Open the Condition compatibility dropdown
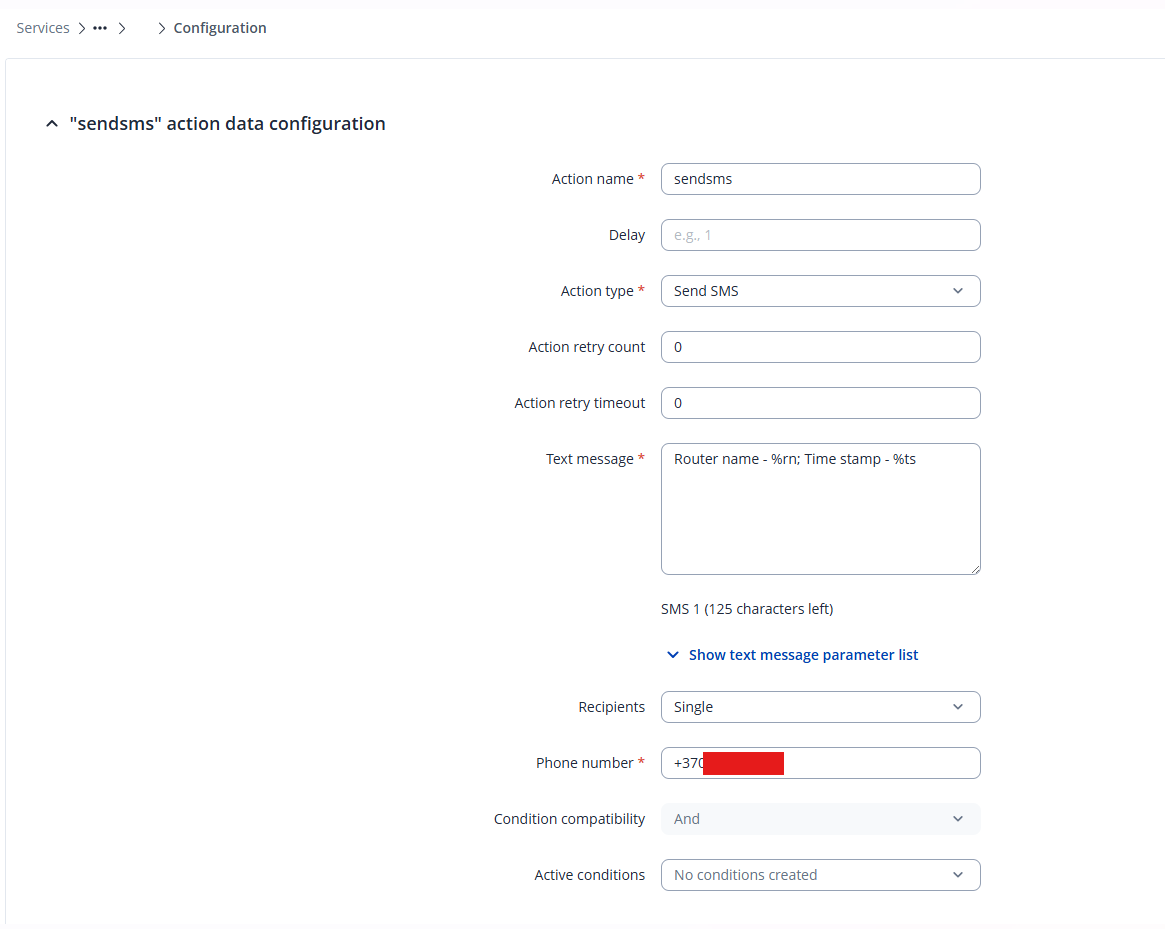Viewport: 1165px width, 929px height. 820,819
